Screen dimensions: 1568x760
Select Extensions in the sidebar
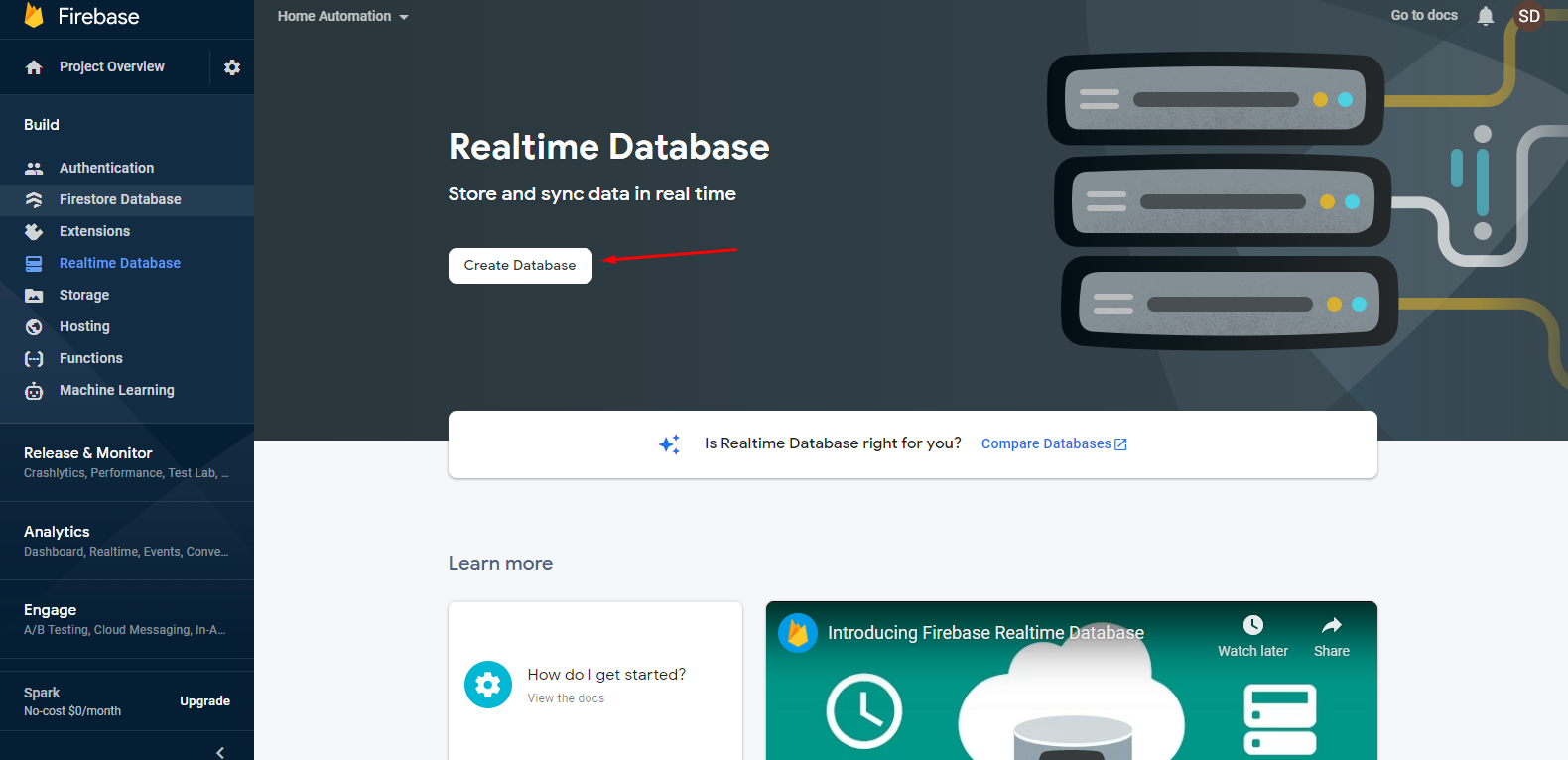(x=127, y=232)
